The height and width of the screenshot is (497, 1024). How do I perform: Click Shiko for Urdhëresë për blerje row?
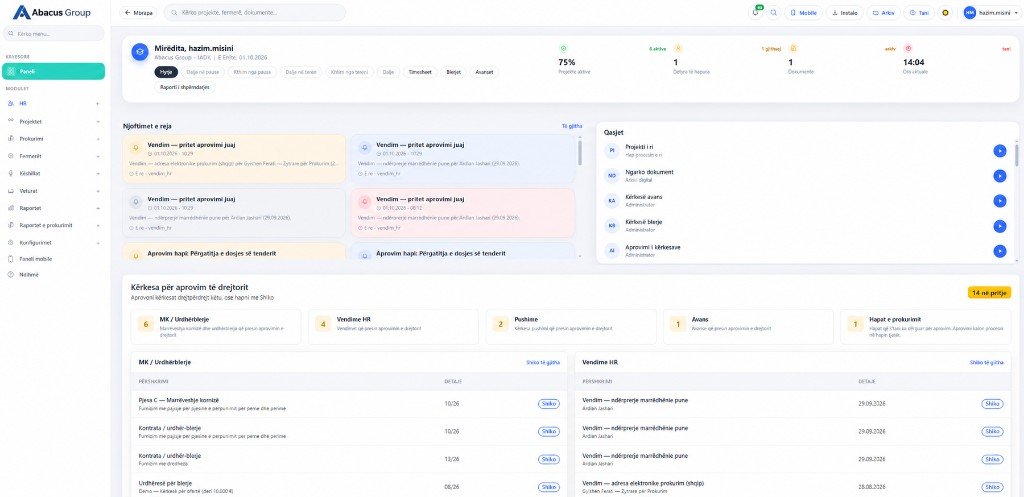click(549, 487)
